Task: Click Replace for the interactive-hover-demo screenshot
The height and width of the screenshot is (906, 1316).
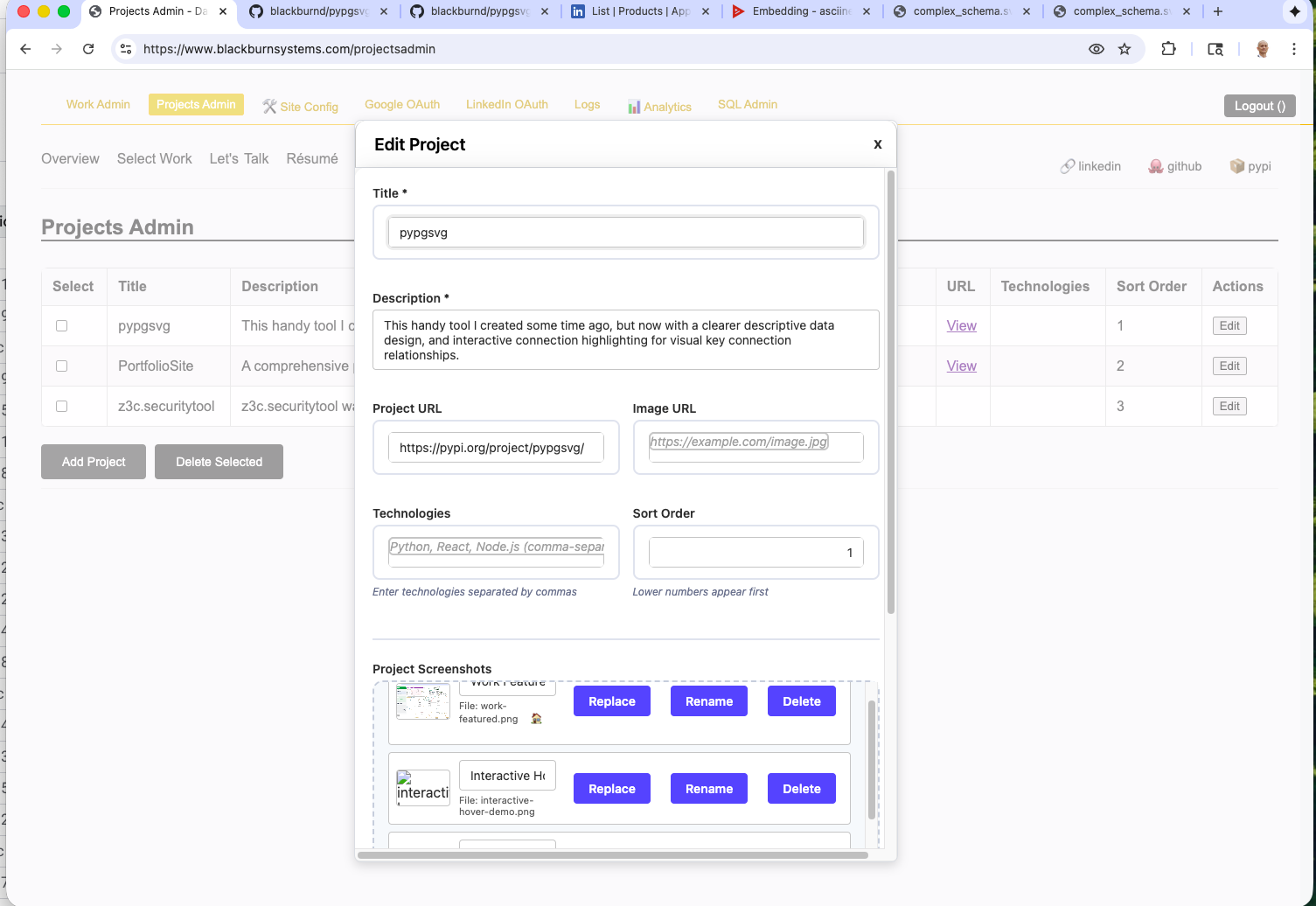Action: (x=611, y=789)
